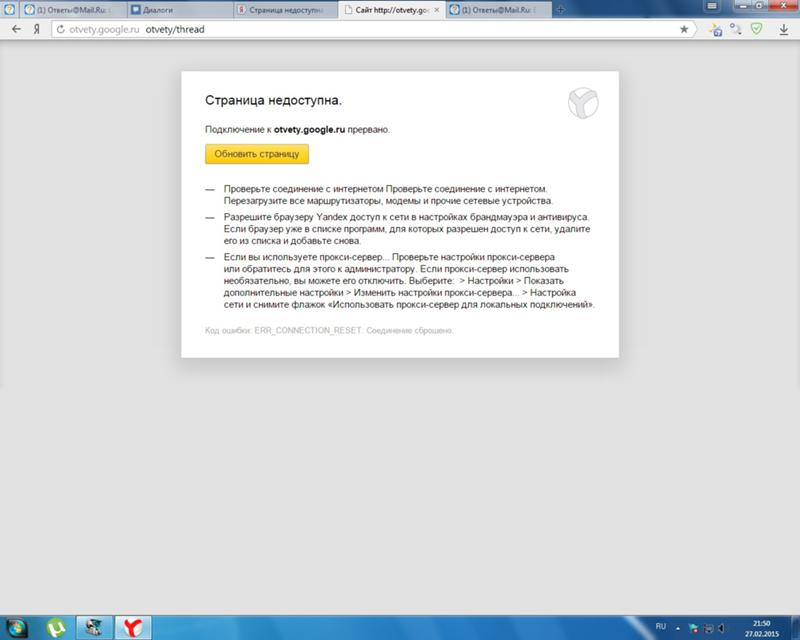The width and height of the screenshot is (800, 640).
Task: Click the "Обновить страницу" button
Action: click(x=257, y=154)
